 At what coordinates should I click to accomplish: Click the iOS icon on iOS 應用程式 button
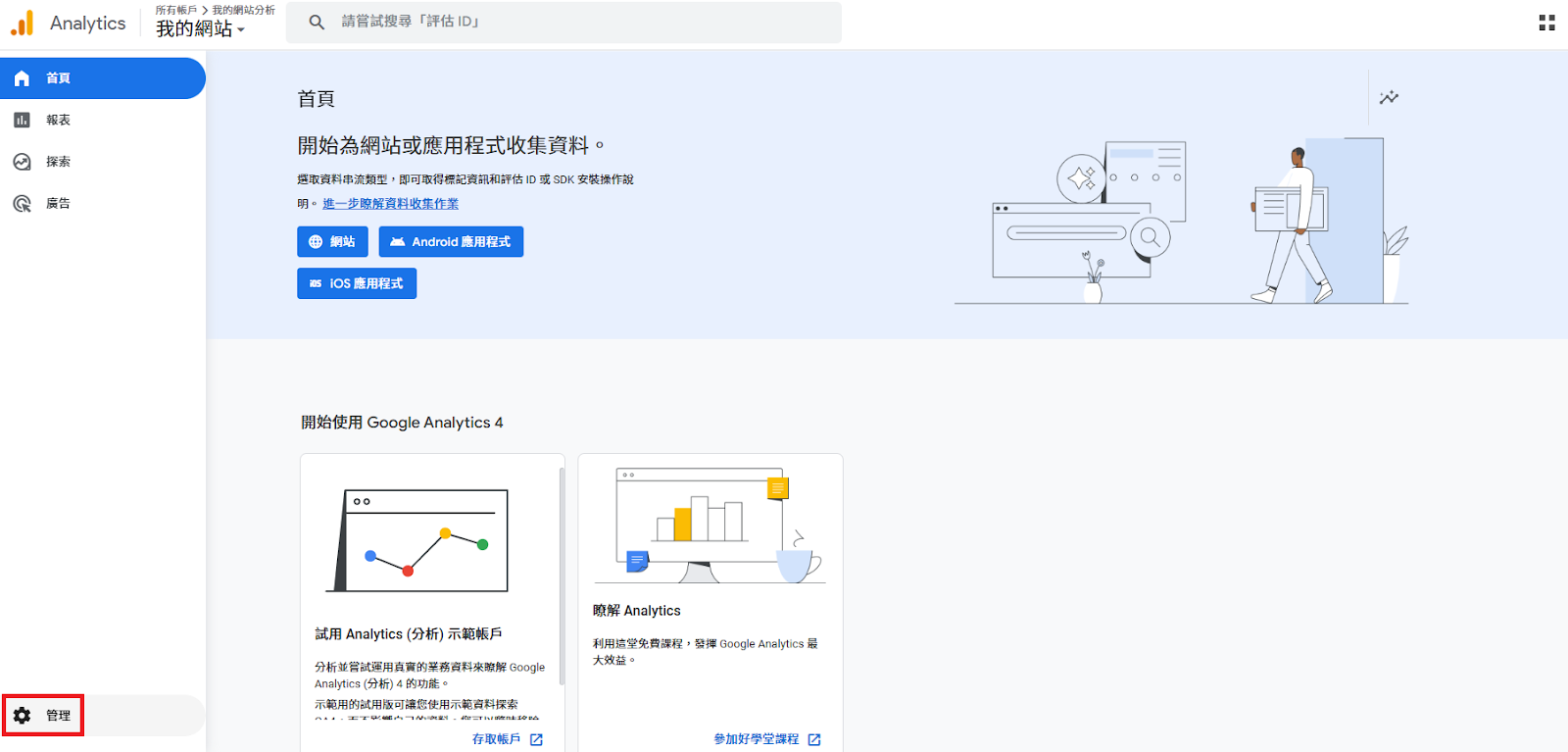click(316, 283)
